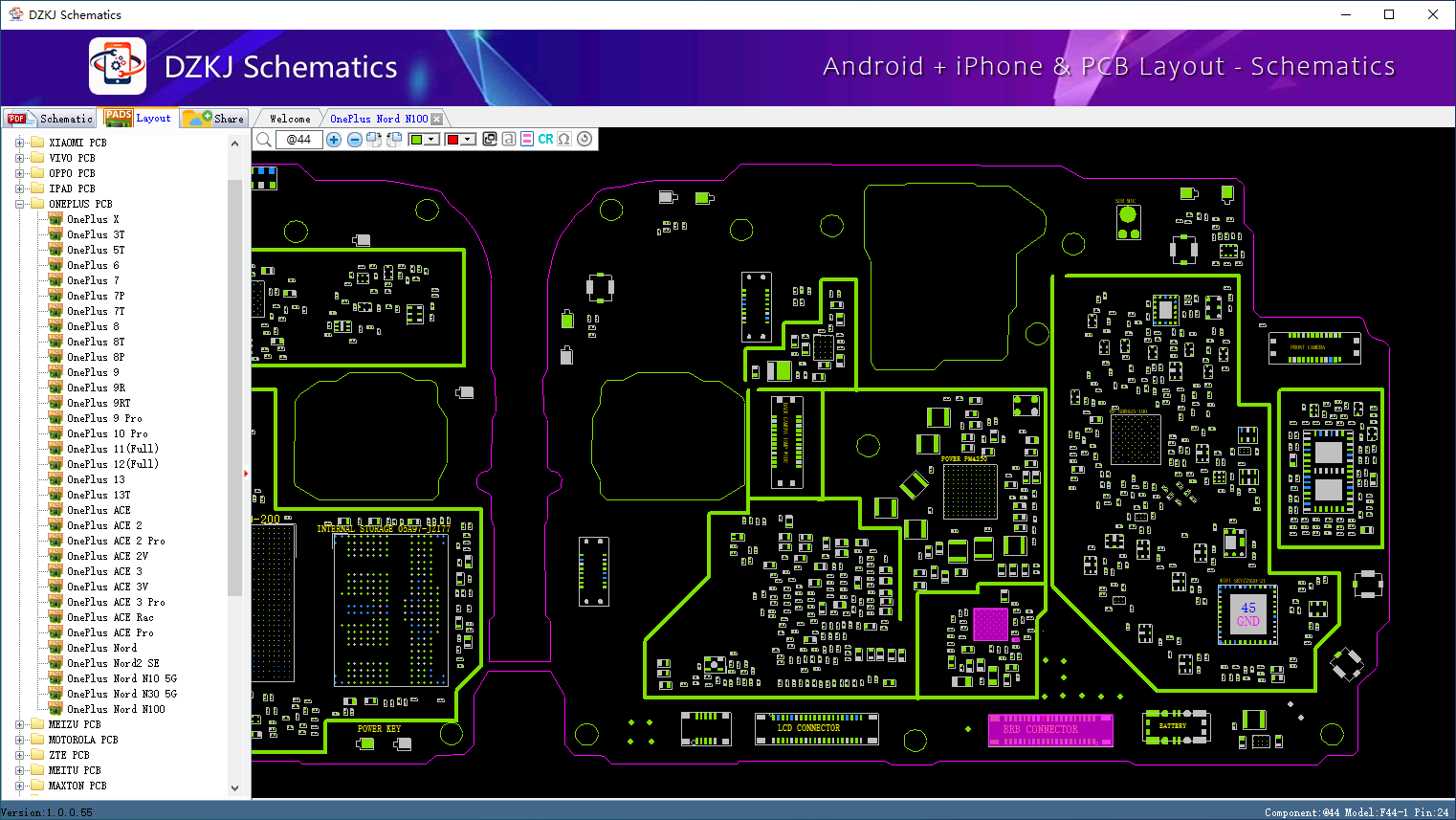Switch to the Schematic tab

[50, 119]
